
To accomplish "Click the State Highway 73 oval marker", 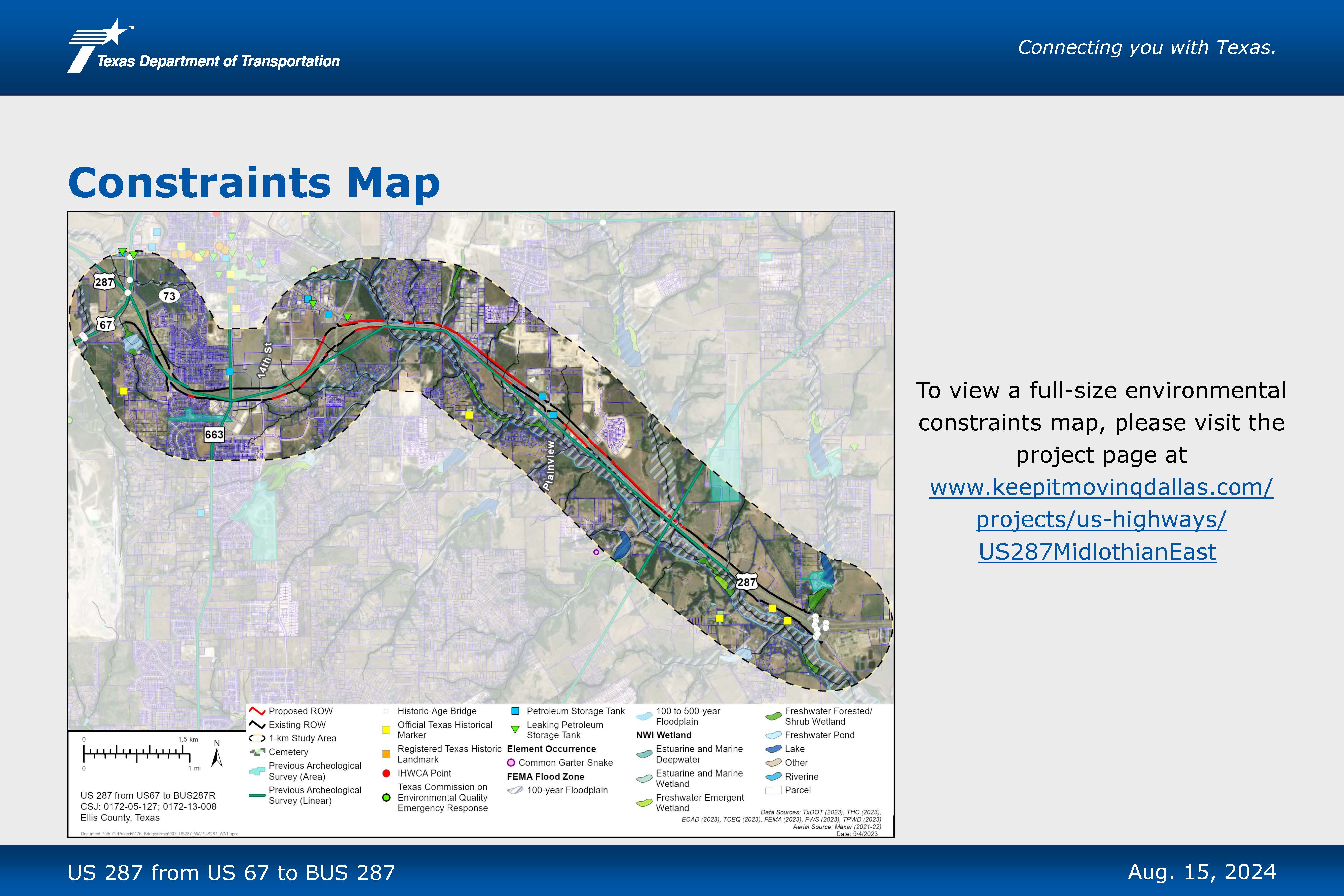I will [x=169, y=296].
